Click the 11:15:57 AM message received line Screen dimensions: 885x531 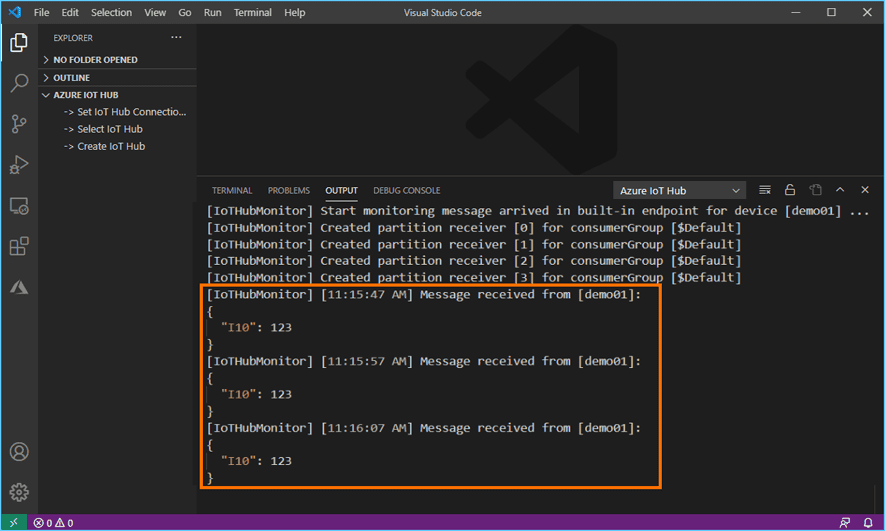point(424,361)
